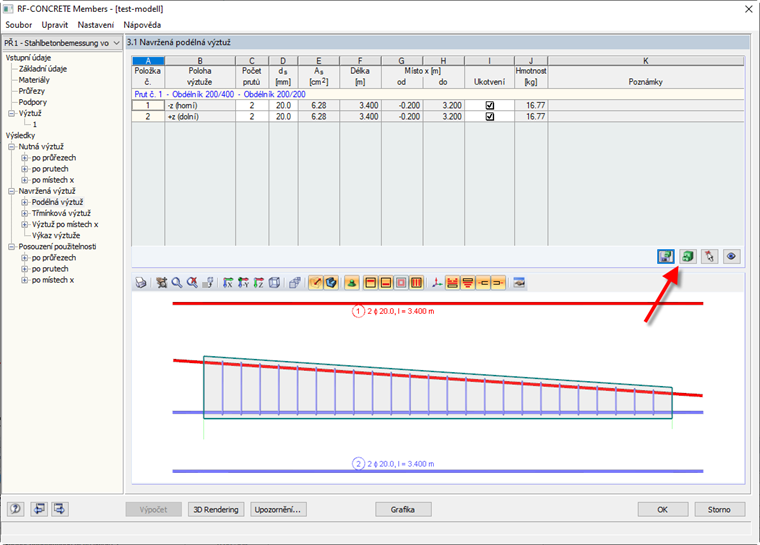Click 'Prut č. 1' heading row in table

click(x=438, y=94)
